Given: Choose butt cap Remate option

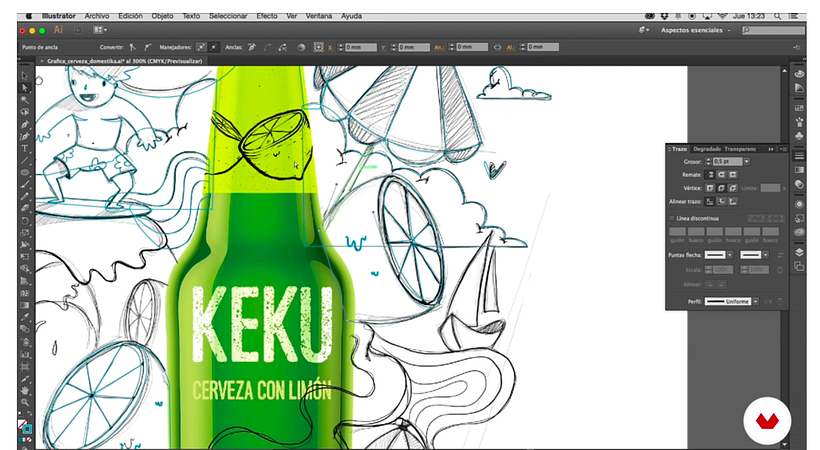Looking at the screenshot, I should [710, 175].
